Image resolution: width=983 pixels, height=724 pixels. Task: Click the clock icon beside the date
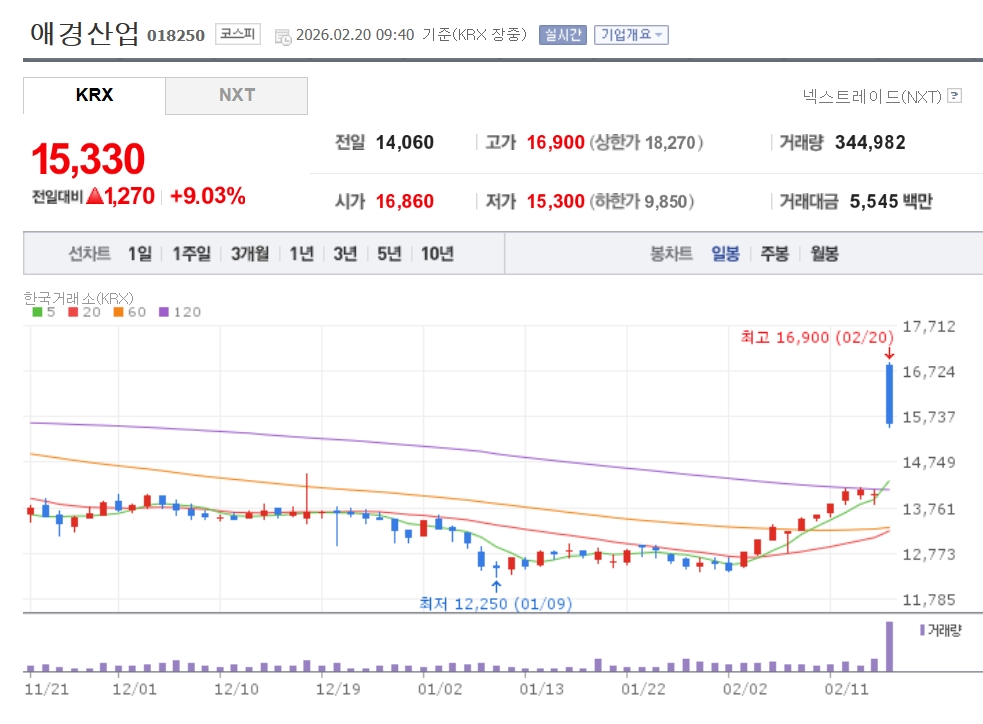pos(283,36)
